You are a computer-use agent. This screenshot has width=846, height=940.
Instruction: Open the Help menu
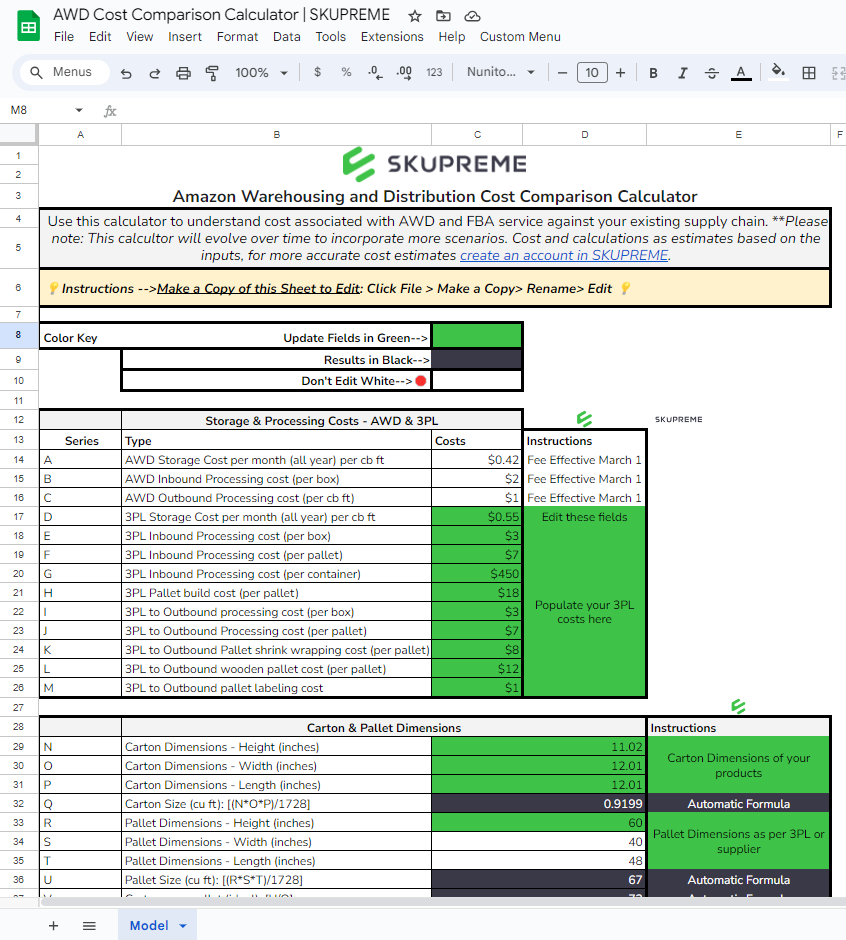[451, 37]
